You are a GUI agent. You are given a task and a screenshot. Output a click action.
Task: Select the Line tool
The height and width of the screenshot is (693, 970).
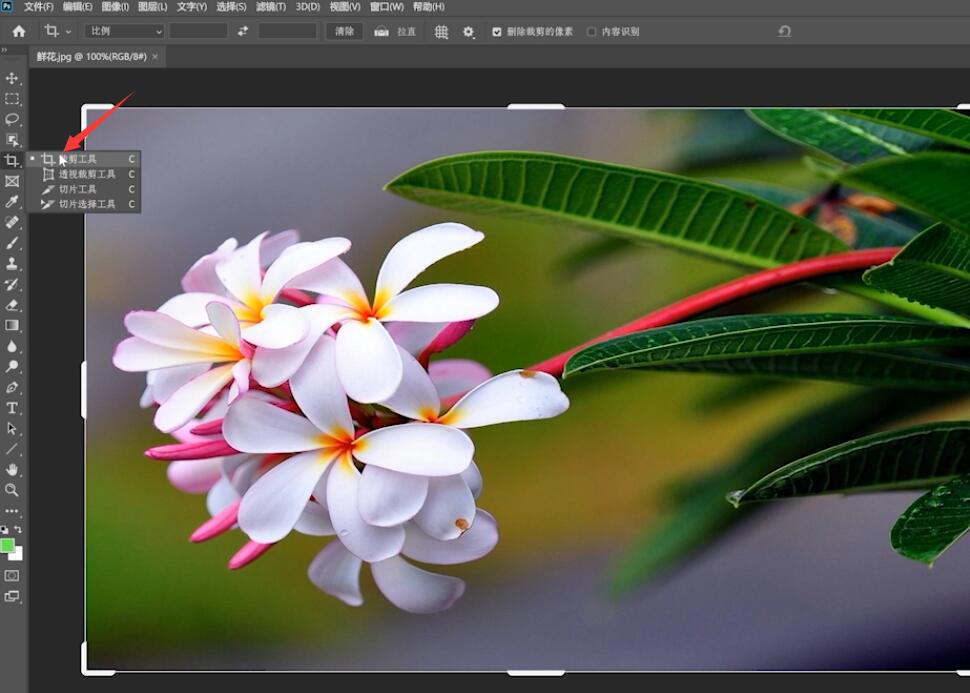(x=12, y=449)
